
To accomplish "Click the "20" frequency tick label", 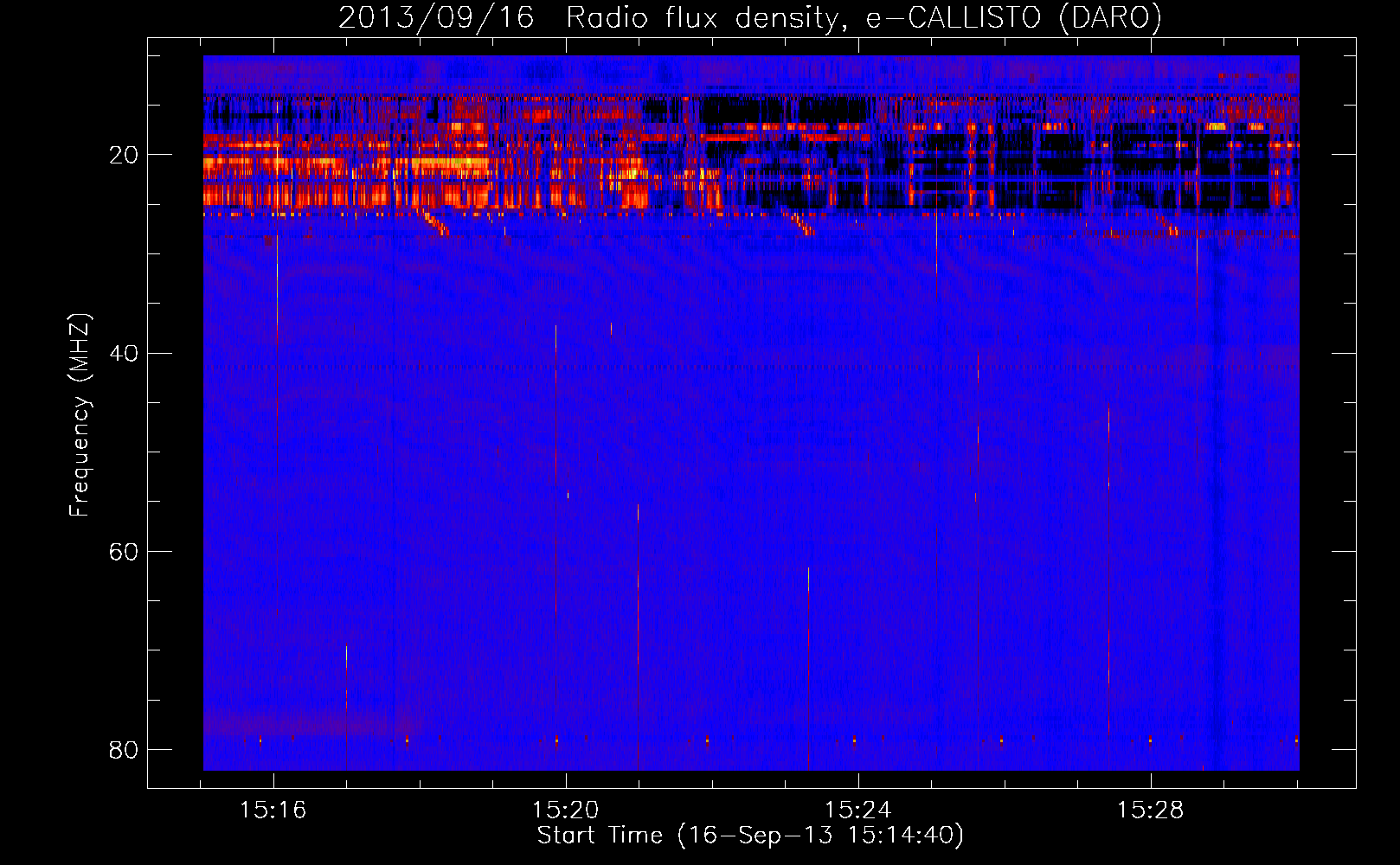I will pos(124,156).
